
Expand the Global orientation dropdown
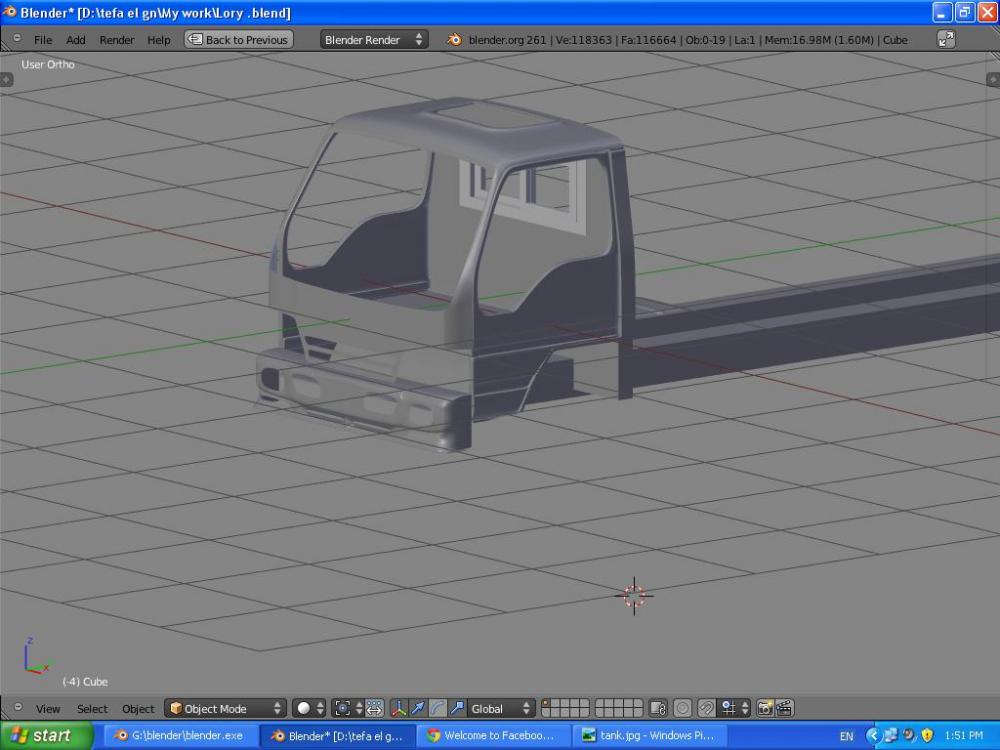[501, 708]
